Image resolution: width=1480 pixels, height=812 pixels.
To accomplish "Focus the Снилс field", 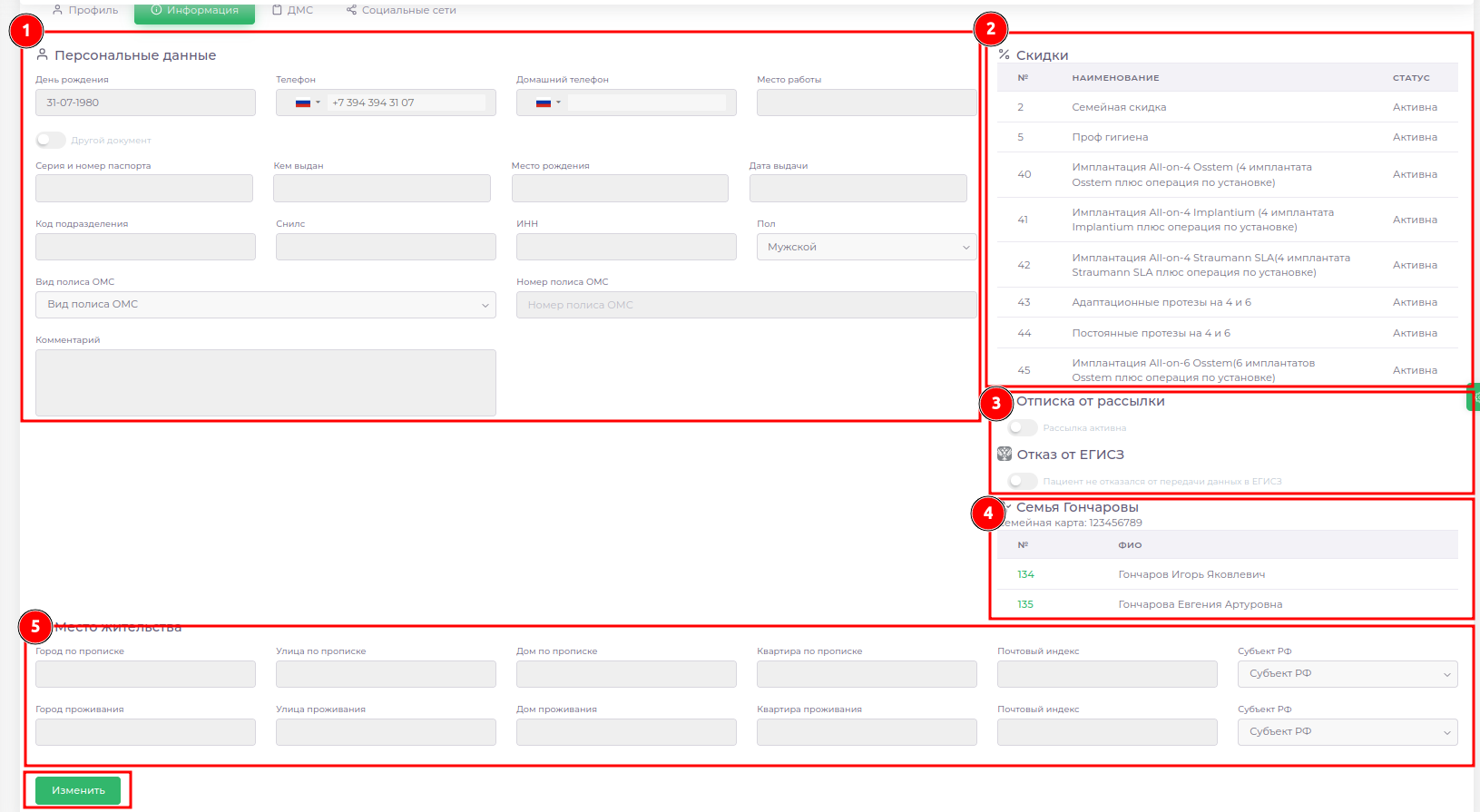I will click(386, 247).
